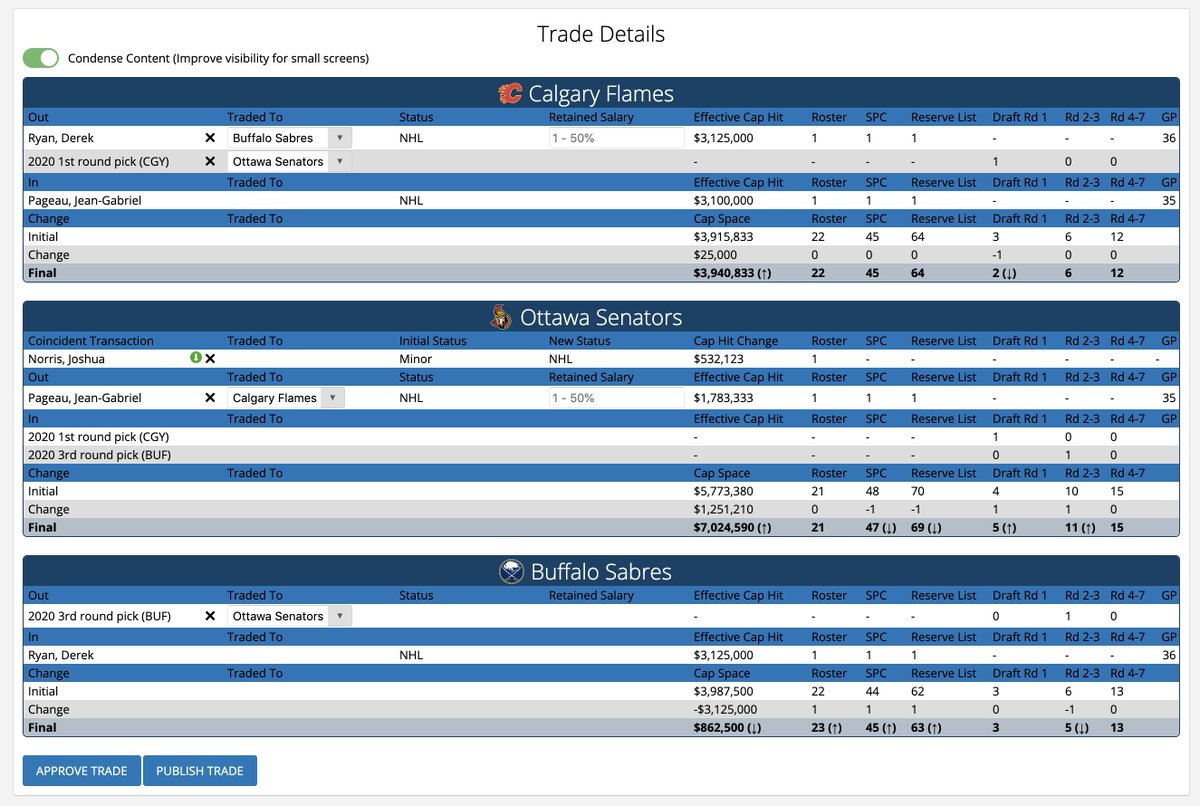
Task: Click Buffalo's final cap space $862,500
Action: [x=727, y=727]
